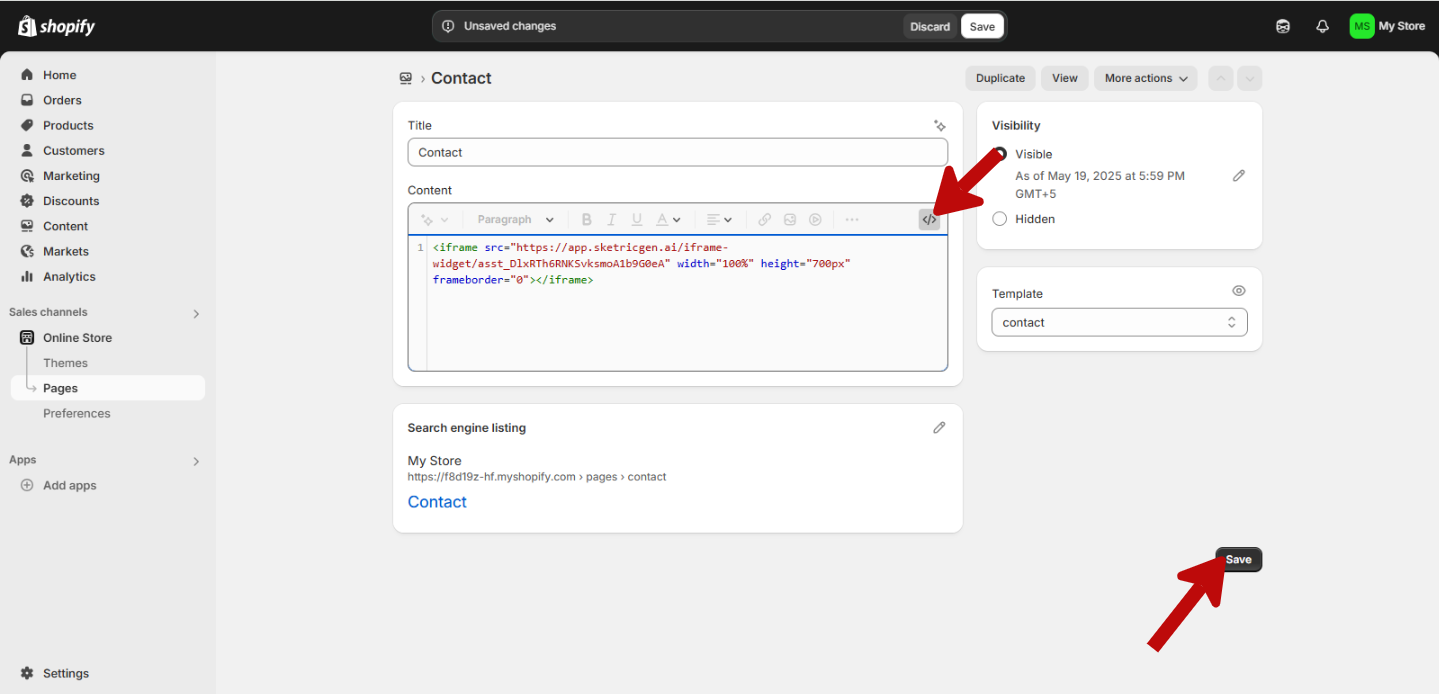Open the Paragraph style dropdown

(x=513, y=219)
